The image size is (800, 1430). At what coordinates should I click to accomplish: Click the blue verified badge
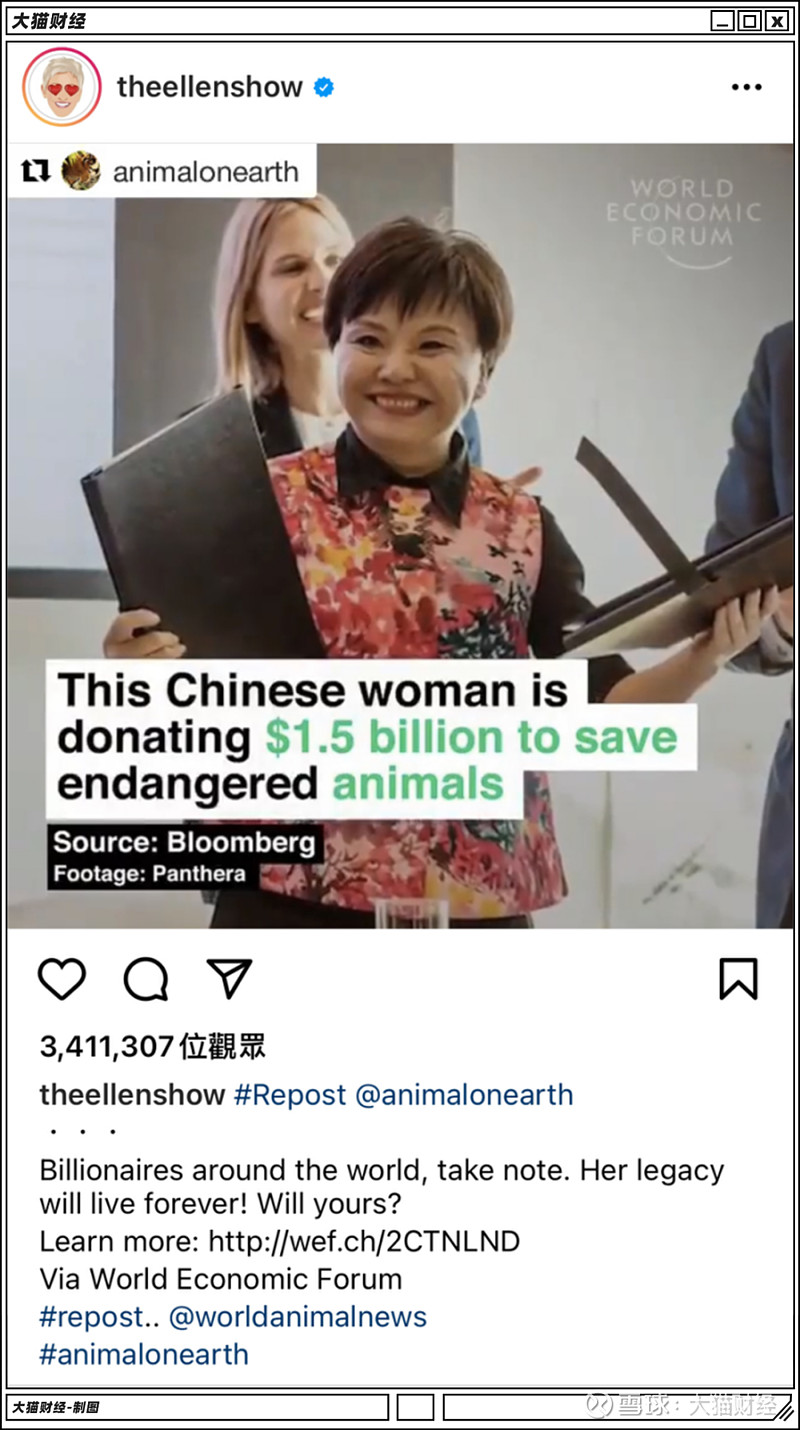coord(324,88)
